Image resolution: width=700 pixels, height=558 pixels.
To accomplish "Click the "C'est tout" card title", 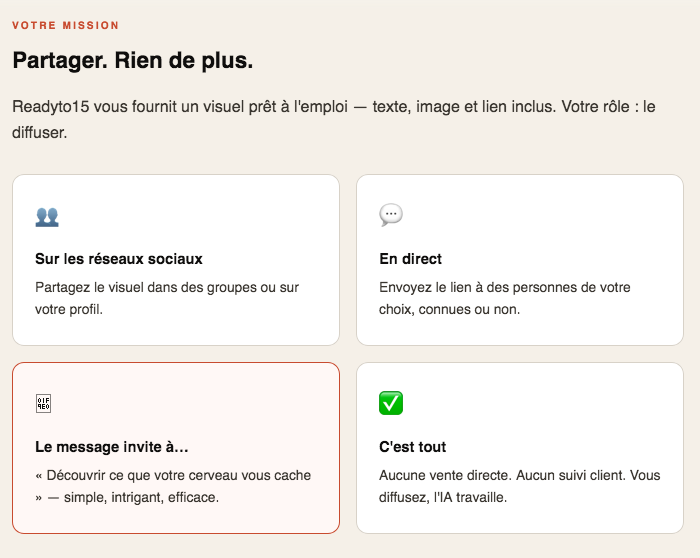I will (x=413, y=447).
